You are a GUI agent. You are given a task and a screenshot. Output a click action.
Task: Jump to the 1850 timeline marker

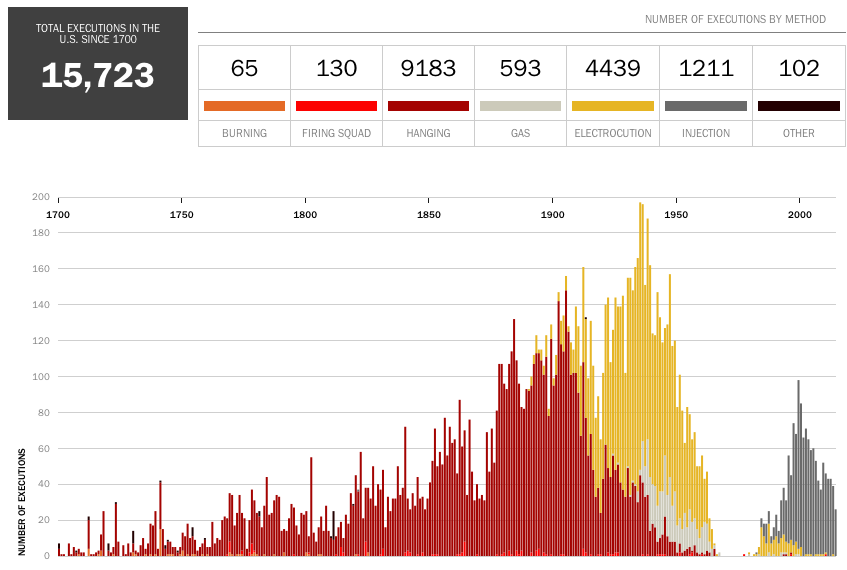coord(428,215)
